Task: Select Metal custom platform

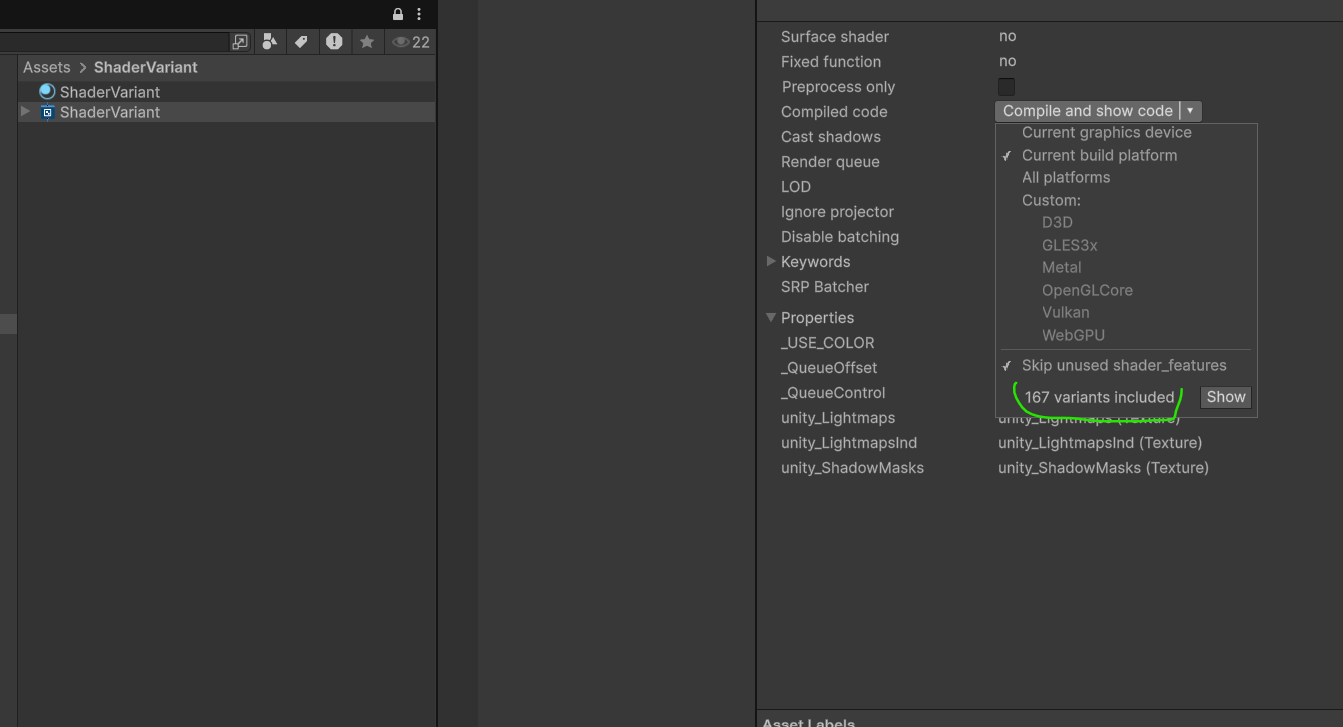Action: tap(1061, 267)
